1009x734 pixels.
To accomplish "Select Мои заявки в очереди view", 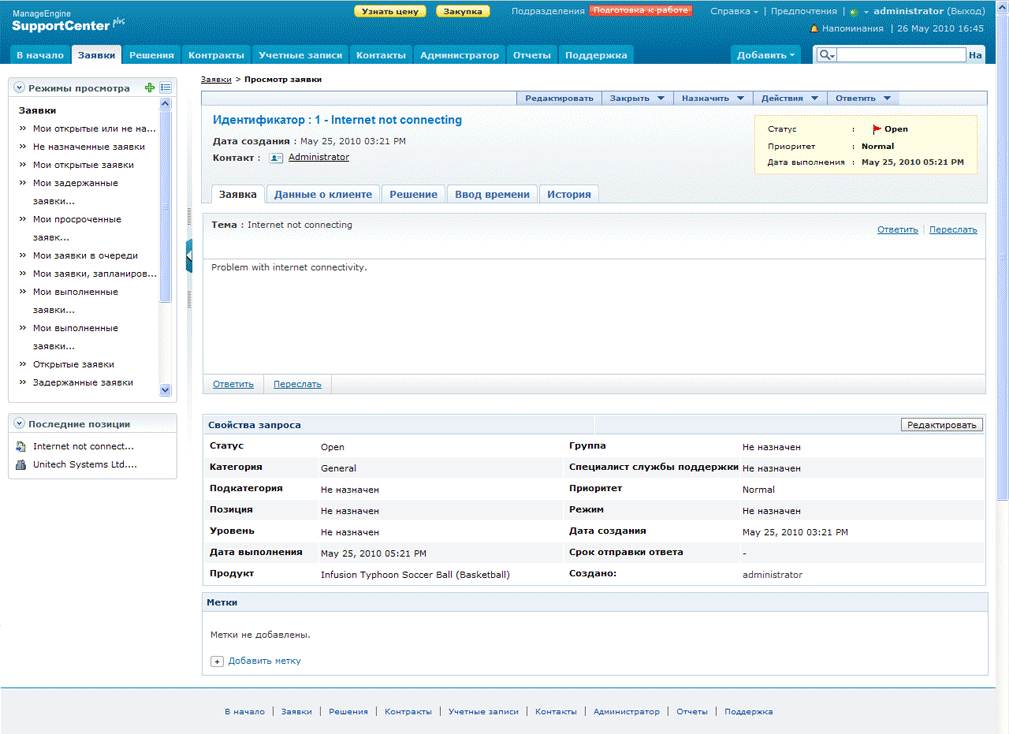I will tap(86, 255).
